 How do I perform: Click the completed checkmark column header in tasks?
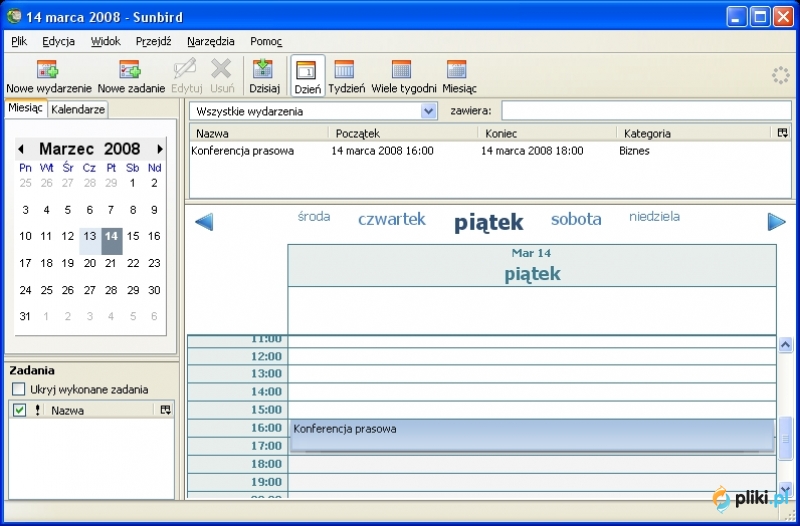pyautogui.click(x=19, y=410)
